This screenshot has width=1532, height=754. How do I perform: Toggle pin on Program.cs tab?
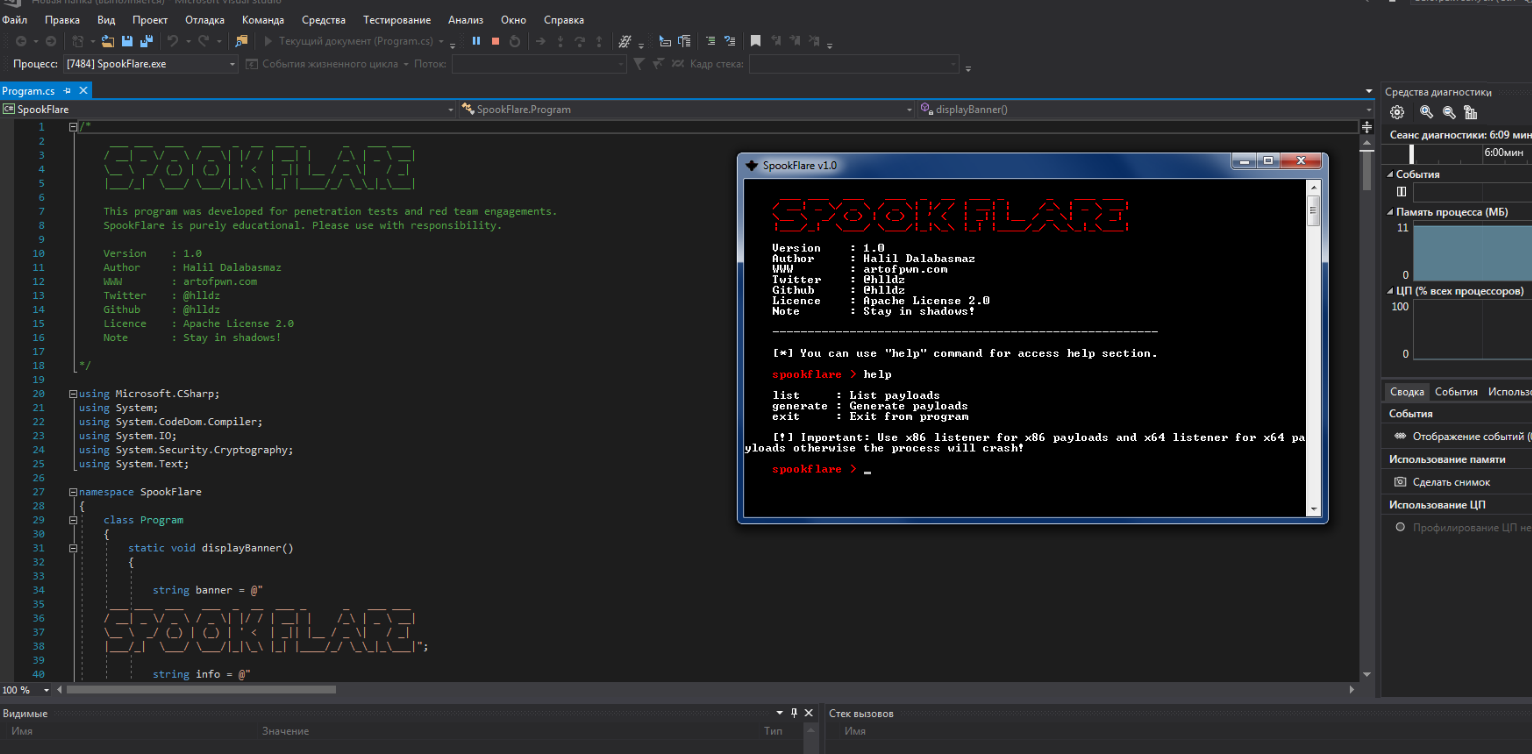tap(67, 91)
